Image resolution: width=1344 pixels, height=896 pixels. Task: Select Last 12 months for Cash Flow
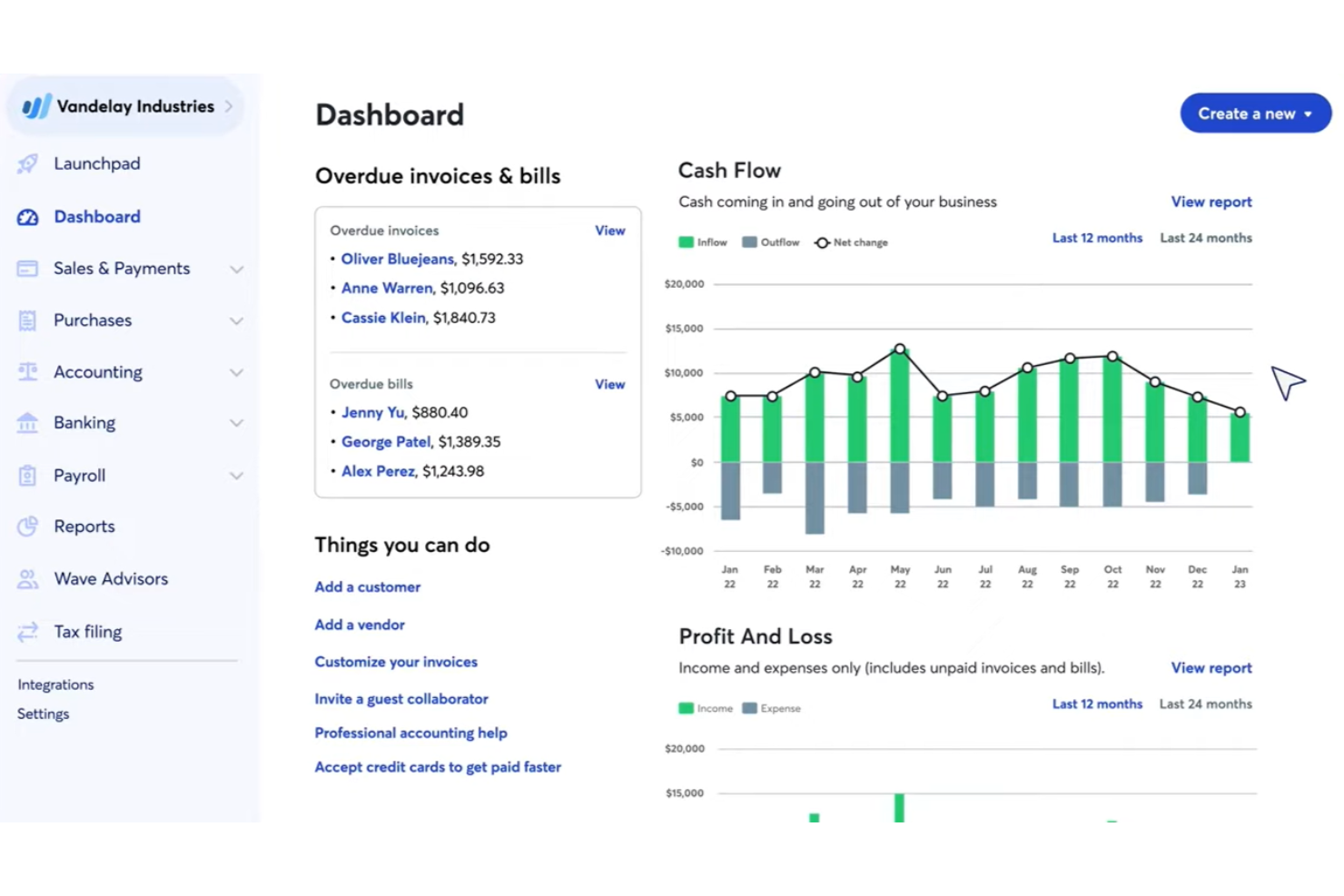coord(1096,238)
